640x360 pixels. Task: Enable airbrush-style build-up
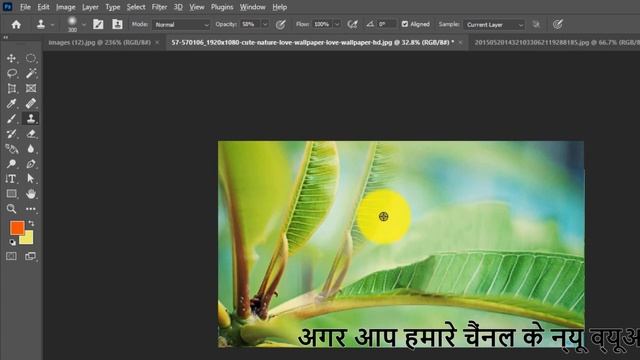(352, 24)
